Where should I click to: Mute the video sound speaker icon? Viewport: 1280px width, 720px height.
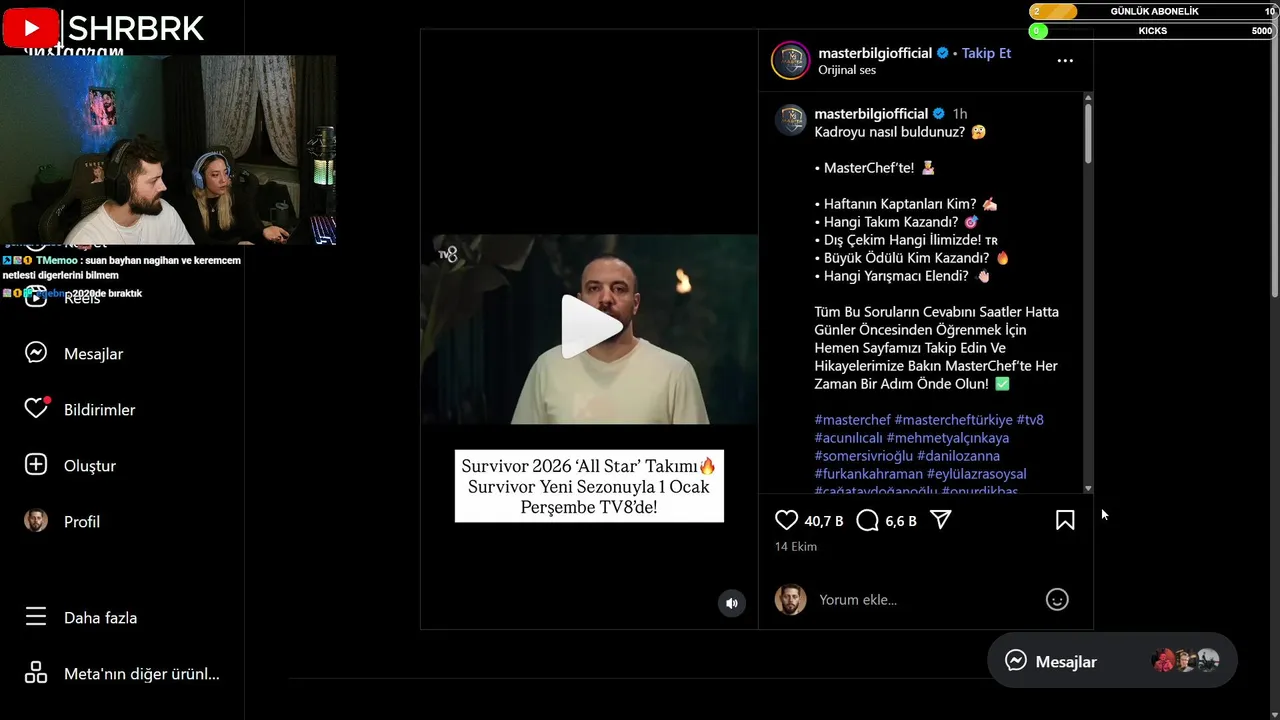(732, 603)
